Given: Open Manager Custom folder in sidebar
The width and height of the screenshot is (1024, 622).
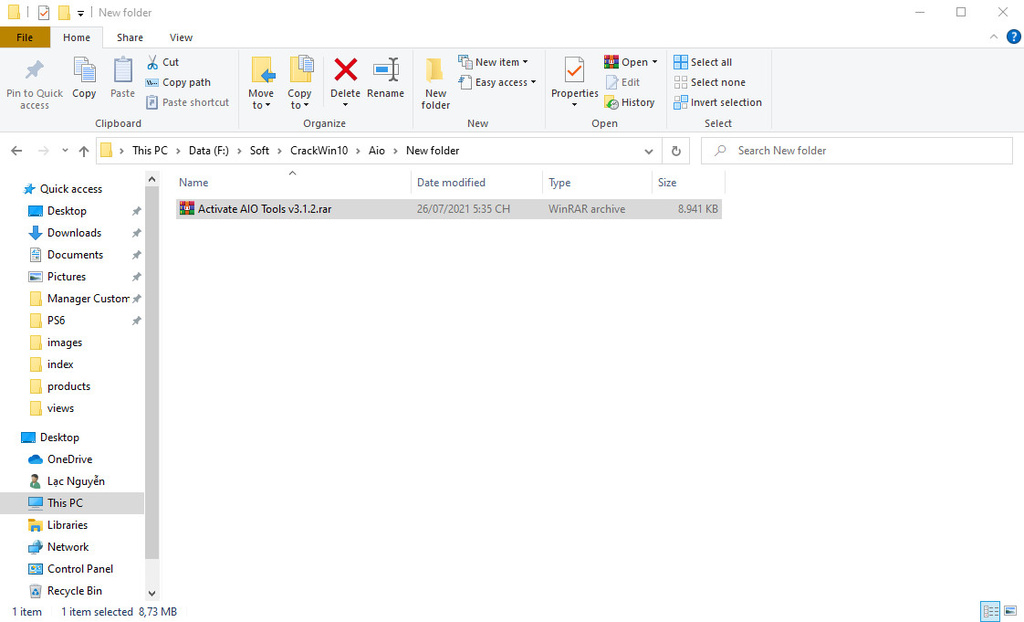Looking at the screenshot, I should [x=88, y=299].
